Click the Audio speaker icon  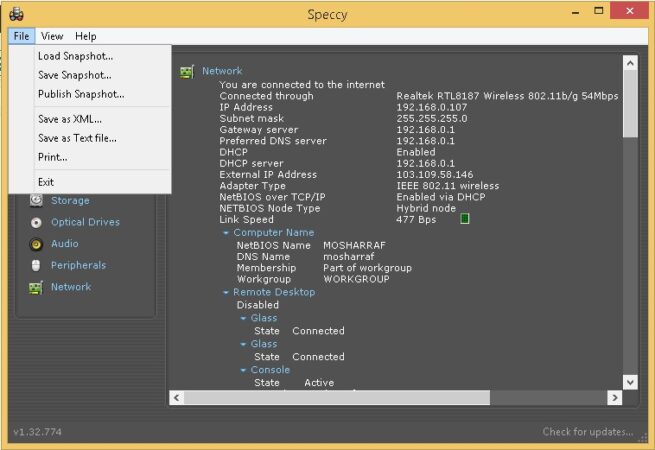(36, 244)
